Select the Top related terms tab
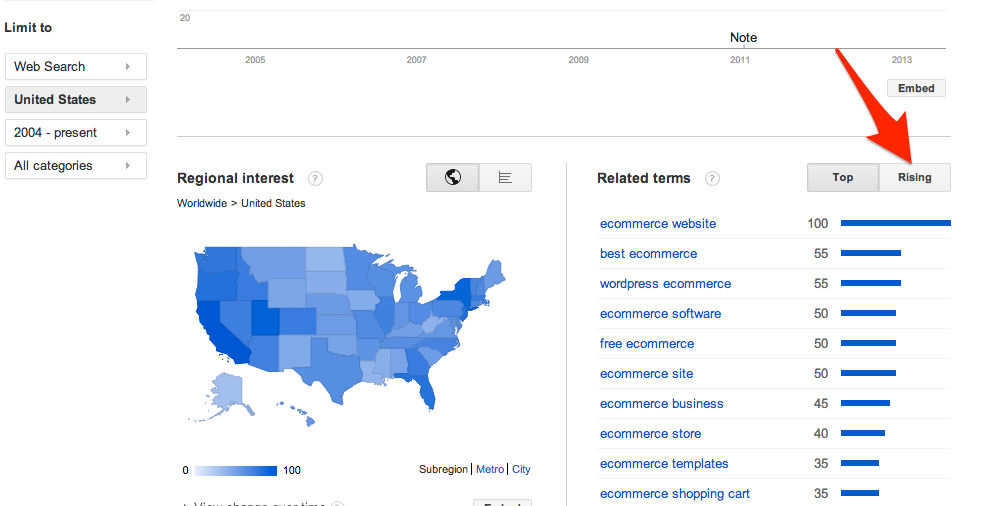This screenshot has width=1007, height=506. (x=843, y=178)
